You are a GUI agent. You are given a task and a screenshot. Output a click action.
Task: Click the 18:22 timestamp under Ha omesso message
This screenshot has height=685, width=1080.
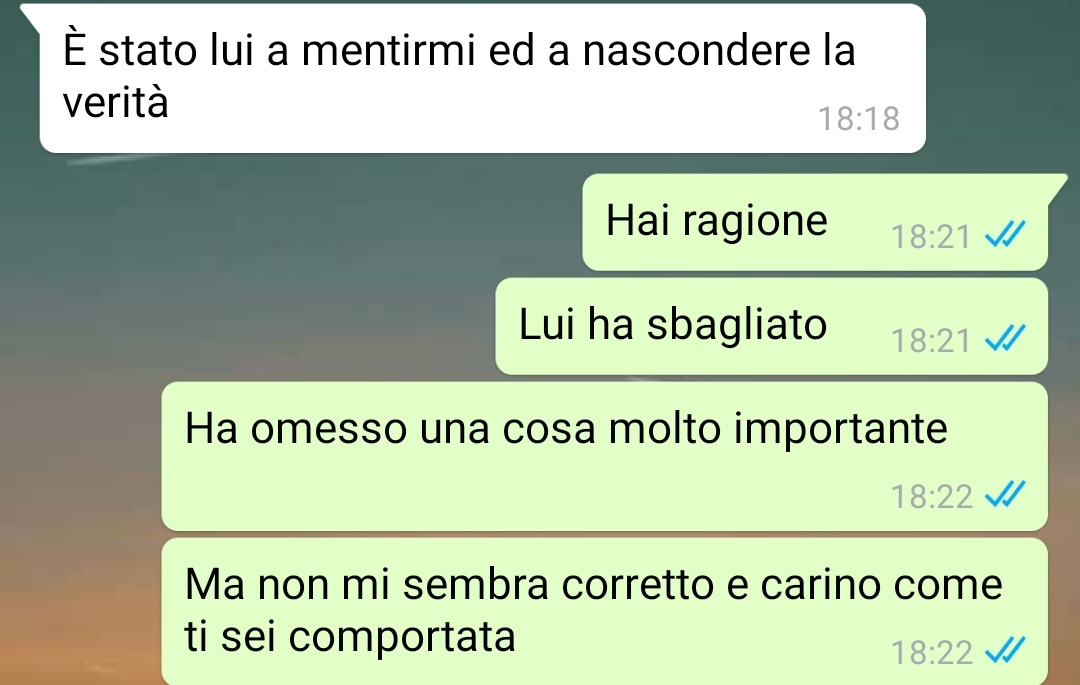point(931,496)
